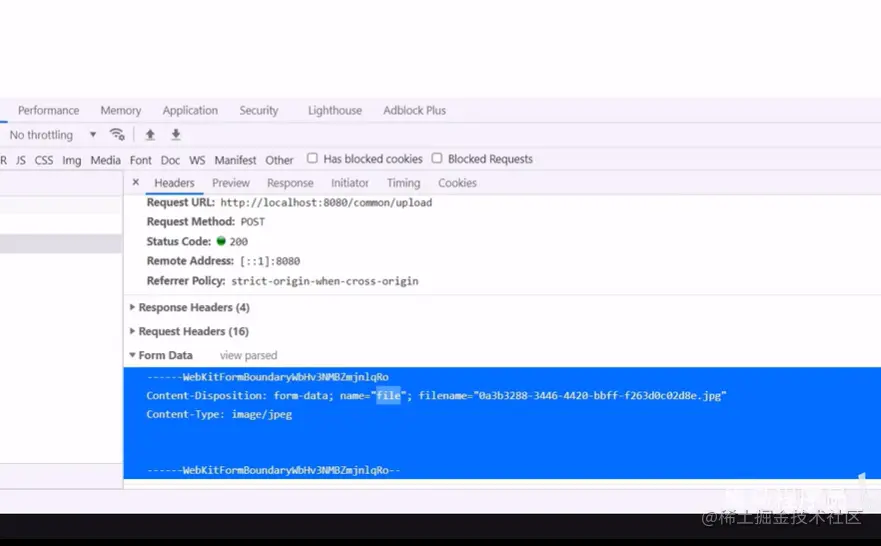Select the Cookies tab
The height and width of the screenshot is (546, 881).
457,183
